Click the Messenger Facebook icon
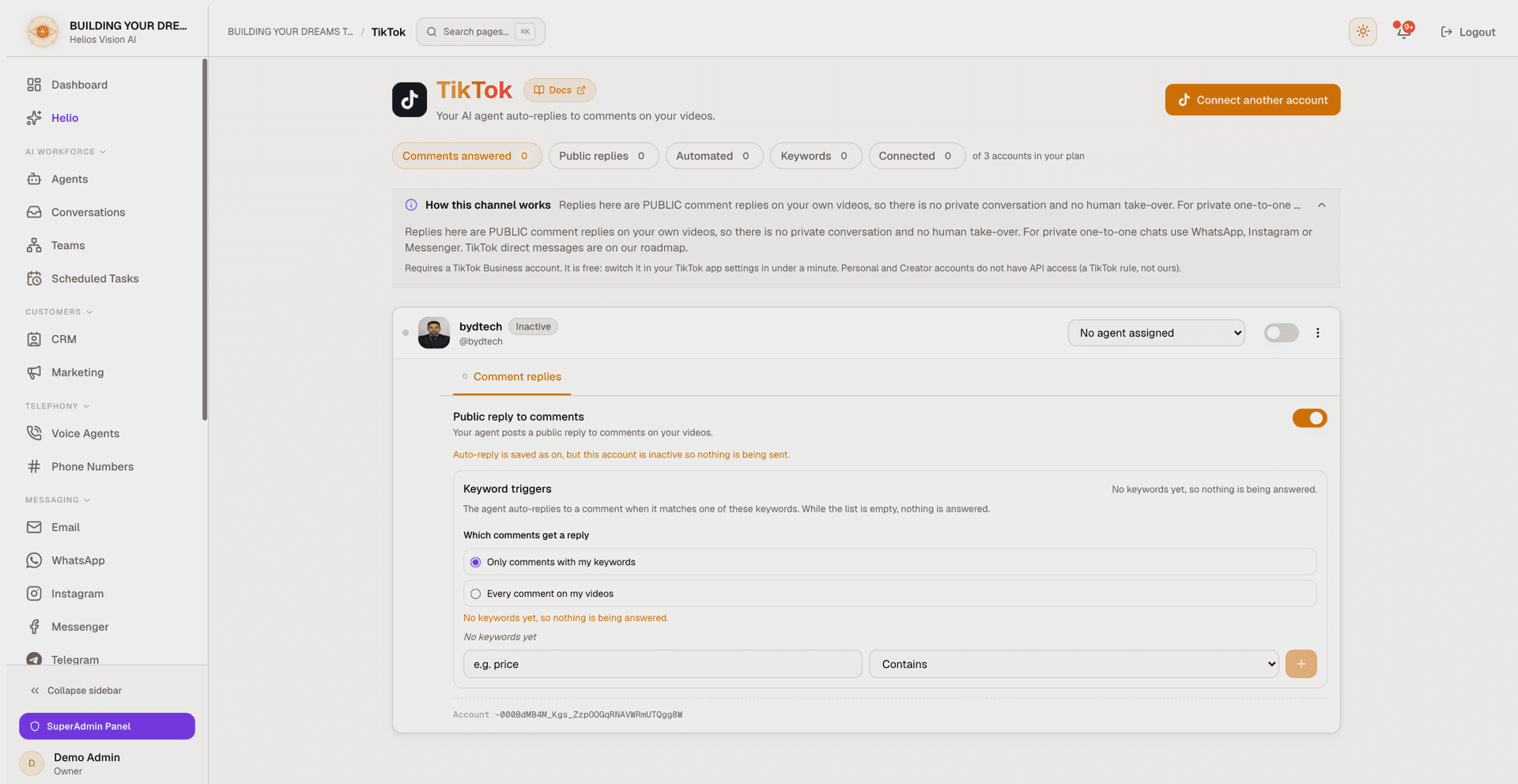 34,628
